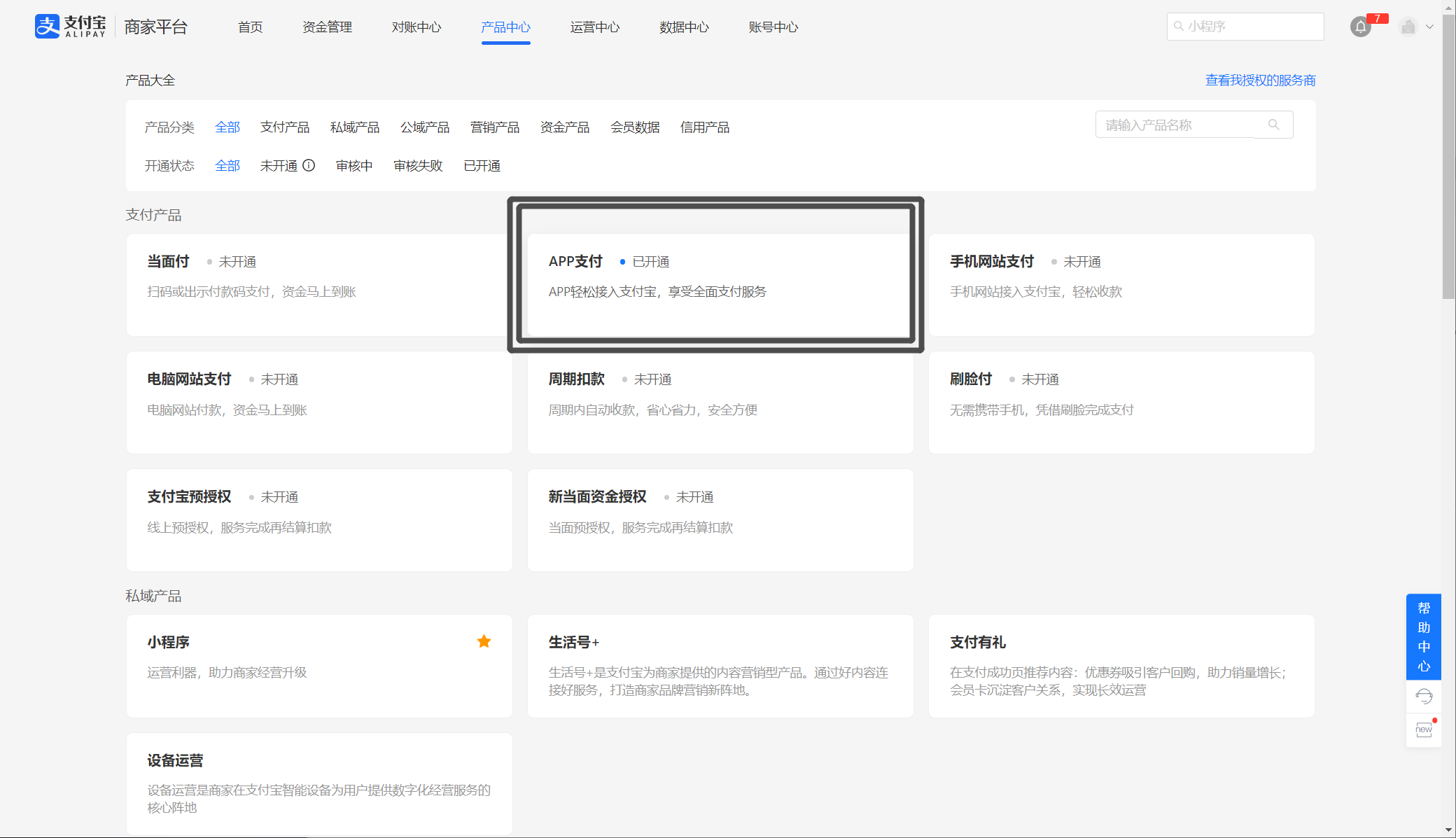Viewport: 1456px width, 838px height.
Task: Click the product search magnifier icon
Action: click(1274, 125)
